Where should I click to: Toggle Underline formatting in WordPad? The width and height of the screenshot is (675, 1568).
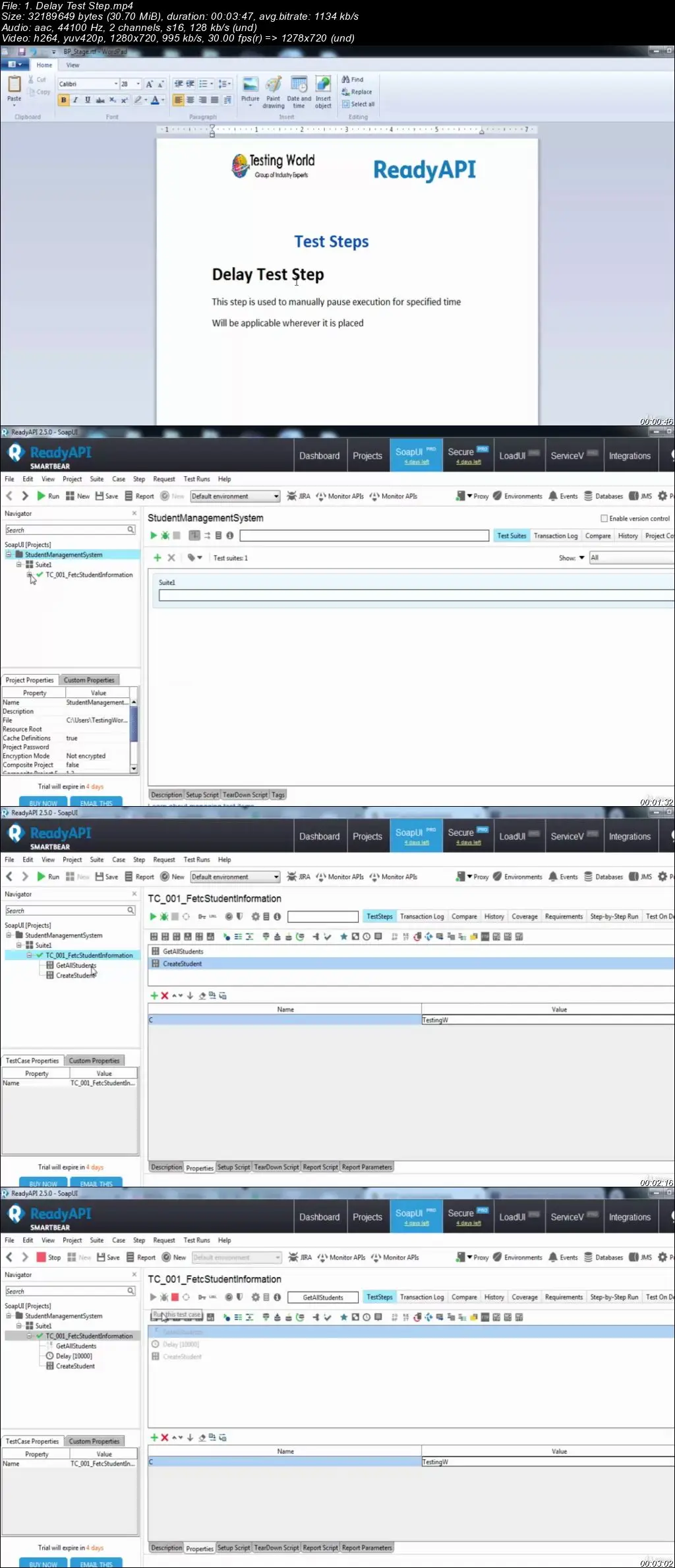(x=87, y=100)
